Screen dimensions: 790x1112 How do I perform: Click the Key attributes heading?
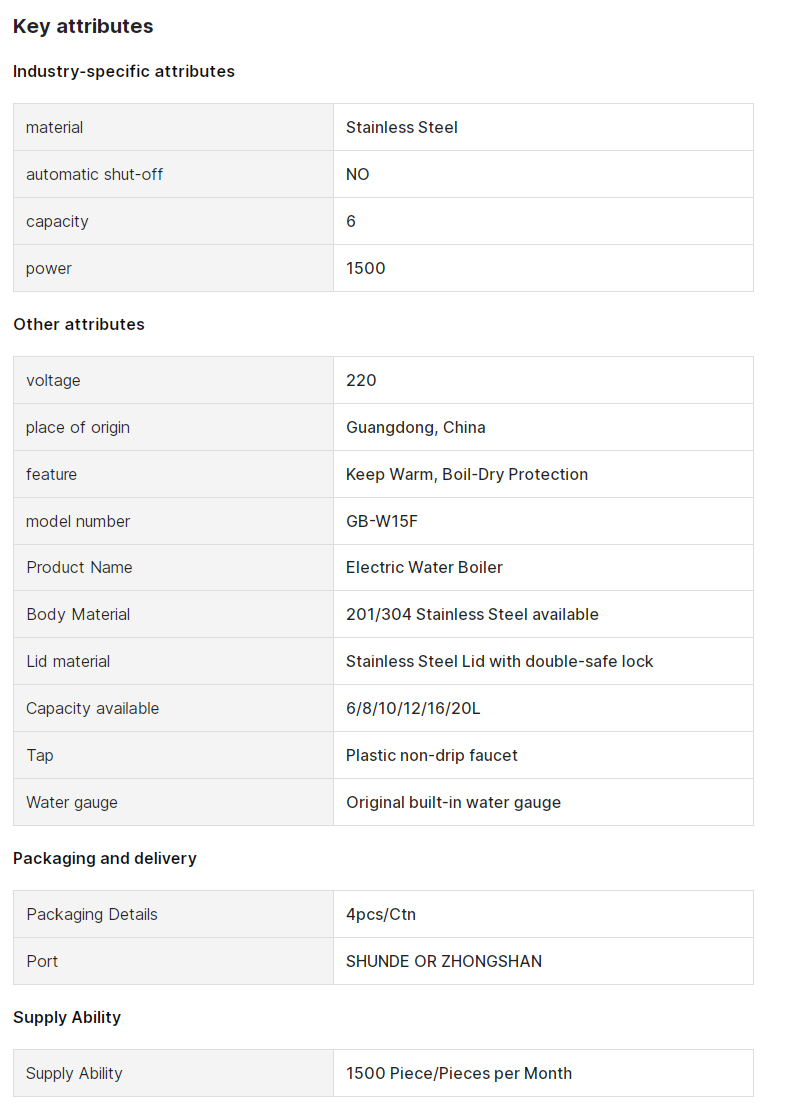tap(83, 26)
